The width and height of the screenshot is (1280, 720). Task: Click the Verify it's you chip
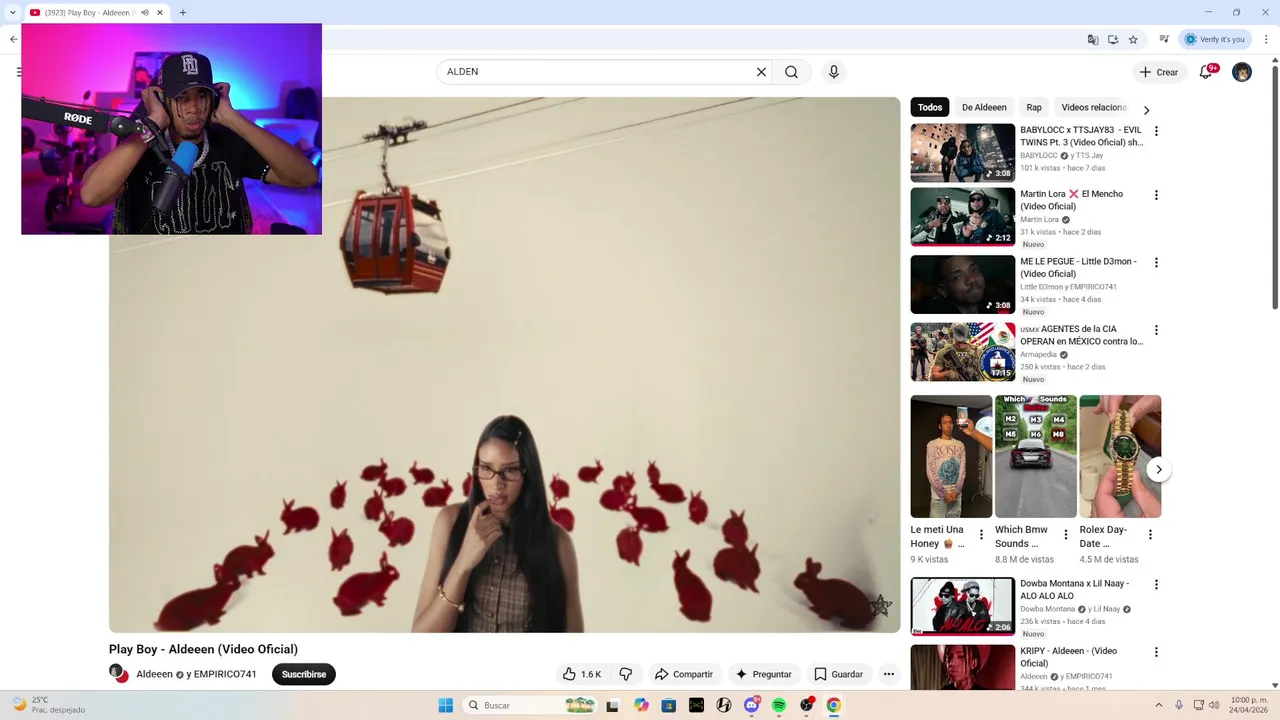[1215, 39]
